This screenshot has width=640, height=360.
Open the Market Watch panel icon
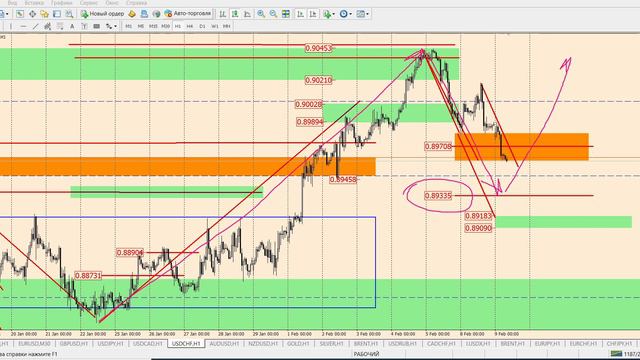pos(20,14)
